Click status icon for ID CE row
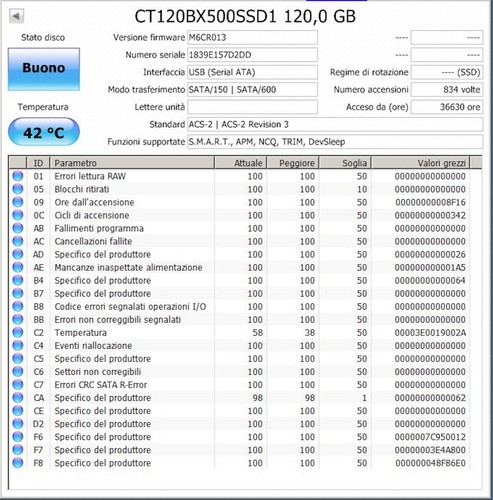The image size is (493, 500). 18,411
